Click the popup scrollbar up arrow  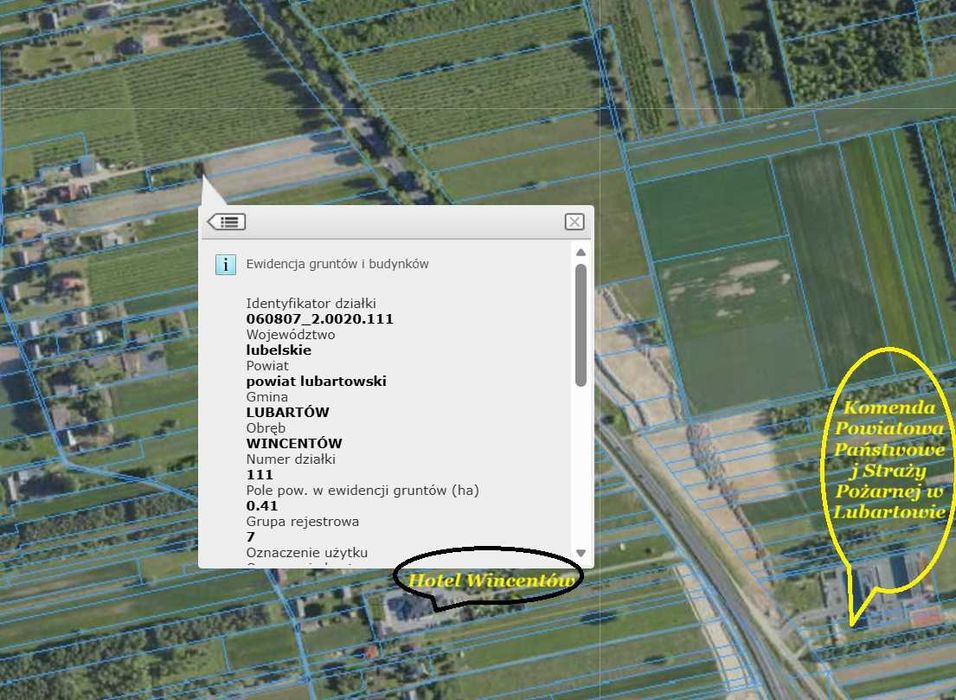pyautogui.click(x=581, y=252)
